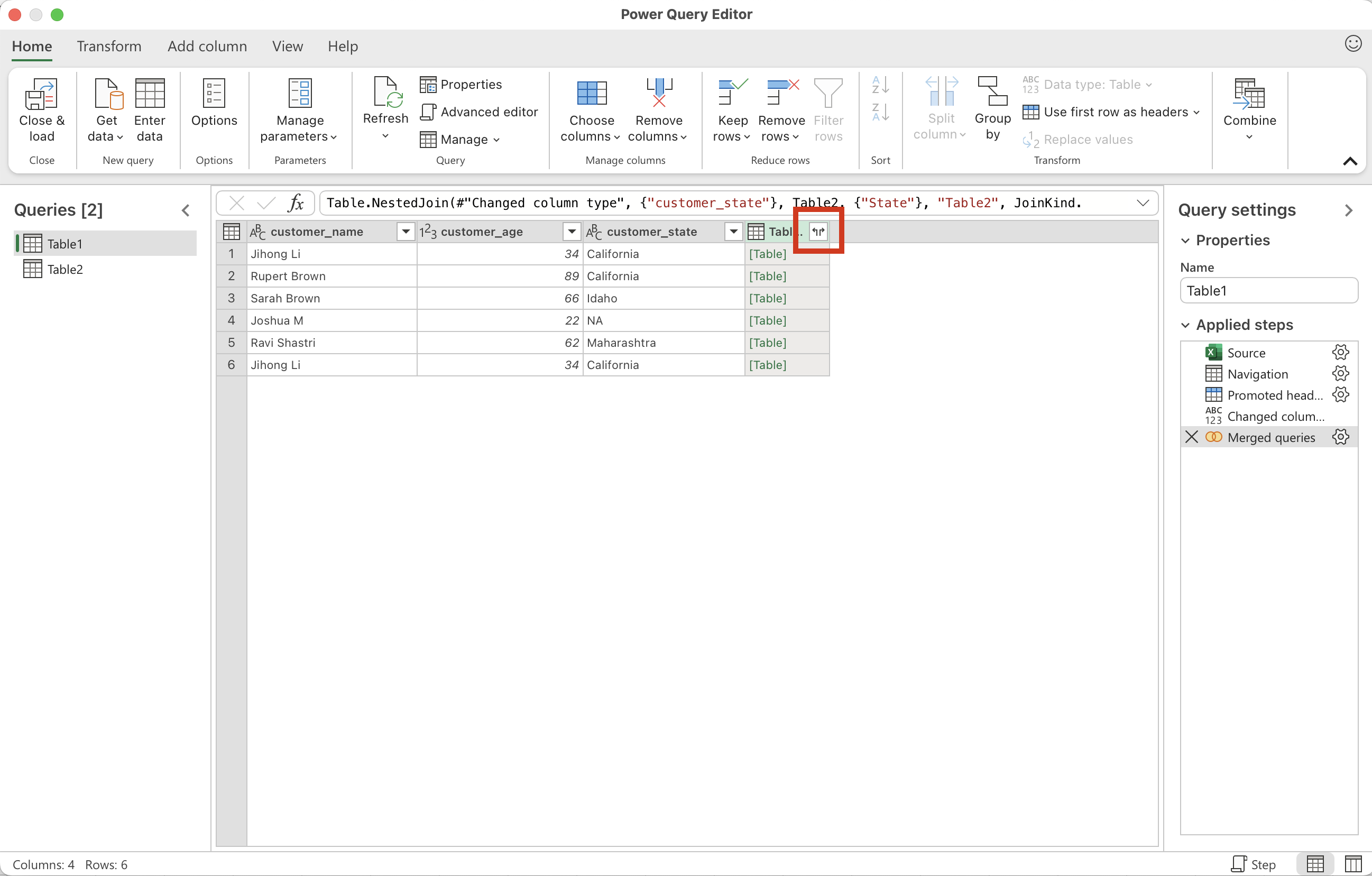Open the Advanced editor
This screenshot has height=876, width=1372.
point(480,112)
